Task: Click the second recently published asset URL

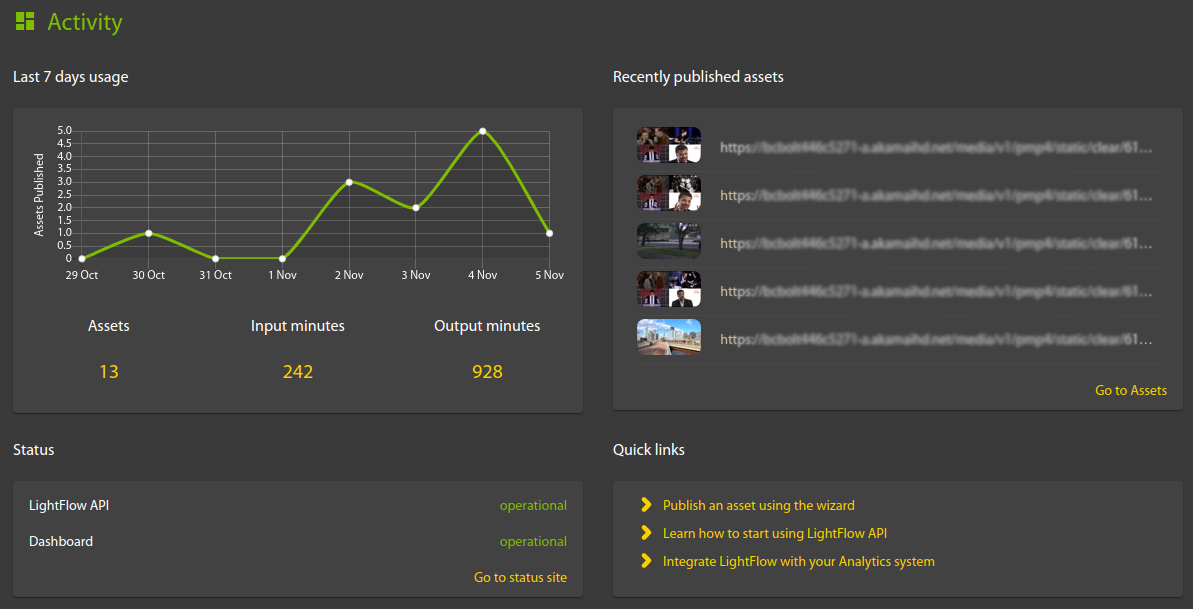Action: point(936,195)
